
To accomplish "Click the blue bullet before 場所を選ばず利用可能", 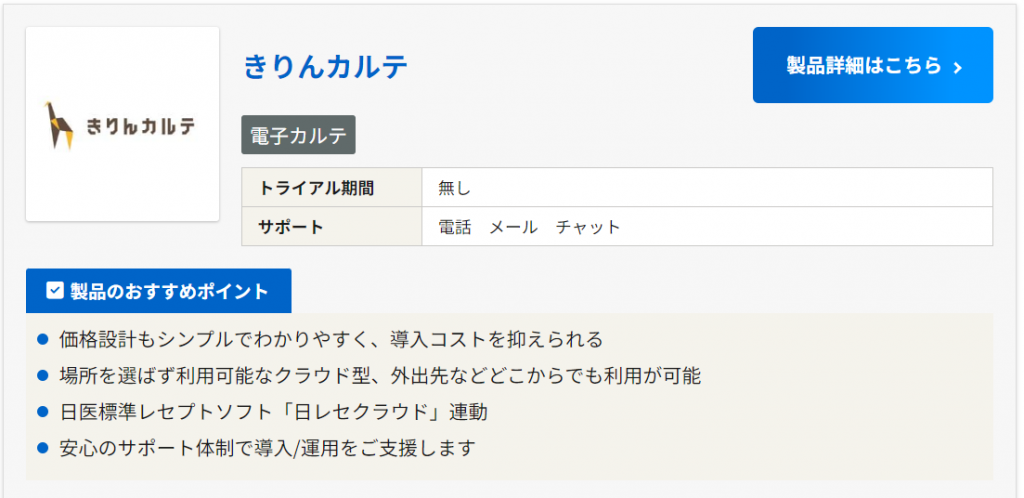I will [x=43, y=376].
